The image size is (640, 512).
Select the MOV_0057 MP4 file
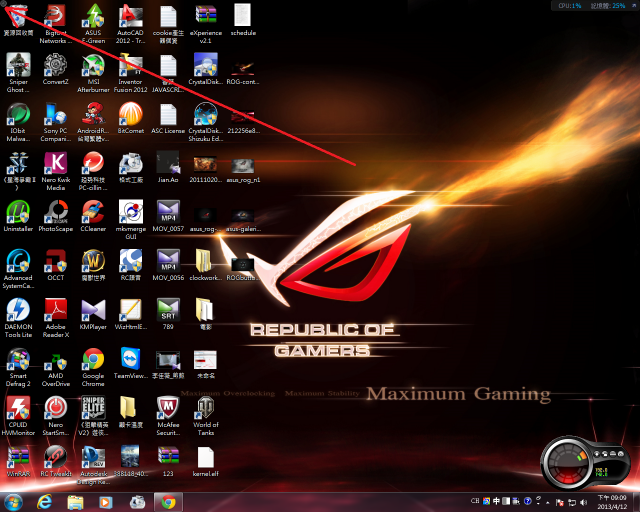168,216
